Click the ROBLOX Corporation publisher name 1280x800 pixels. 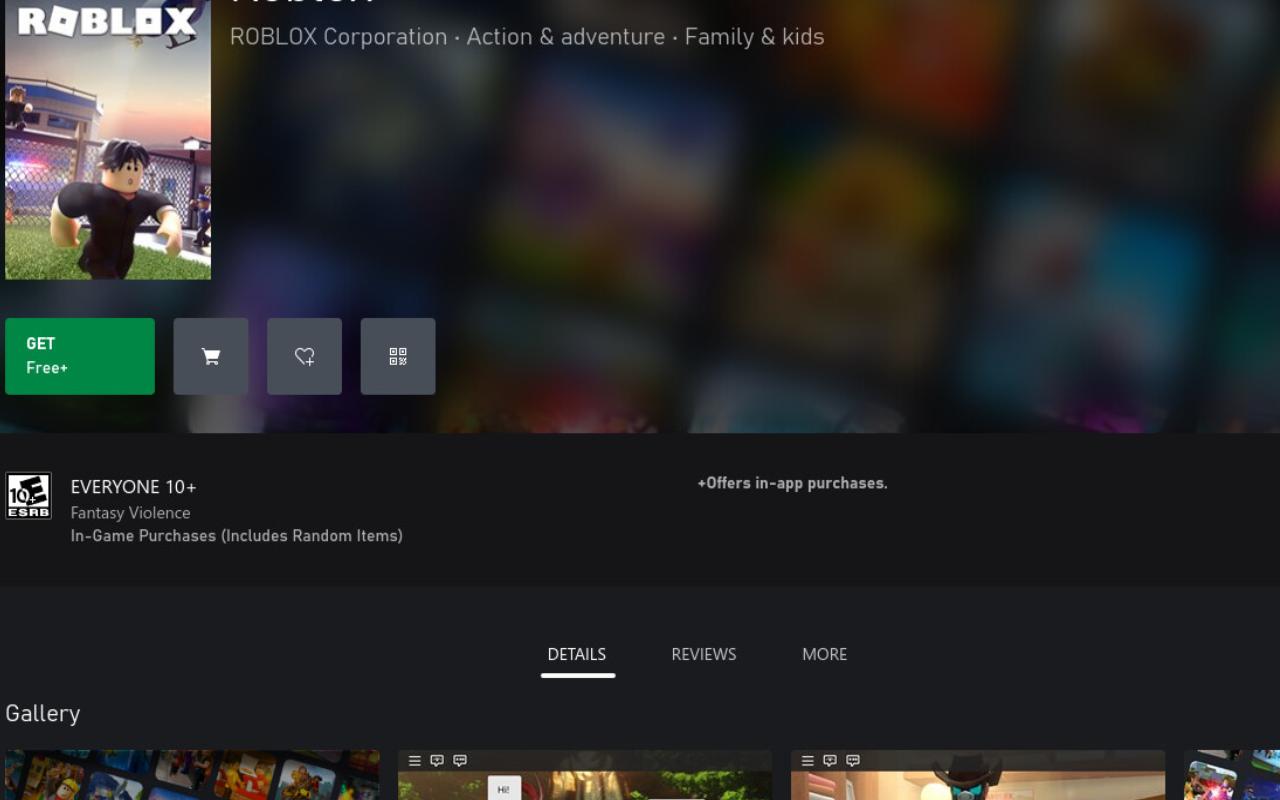point(339,37)
